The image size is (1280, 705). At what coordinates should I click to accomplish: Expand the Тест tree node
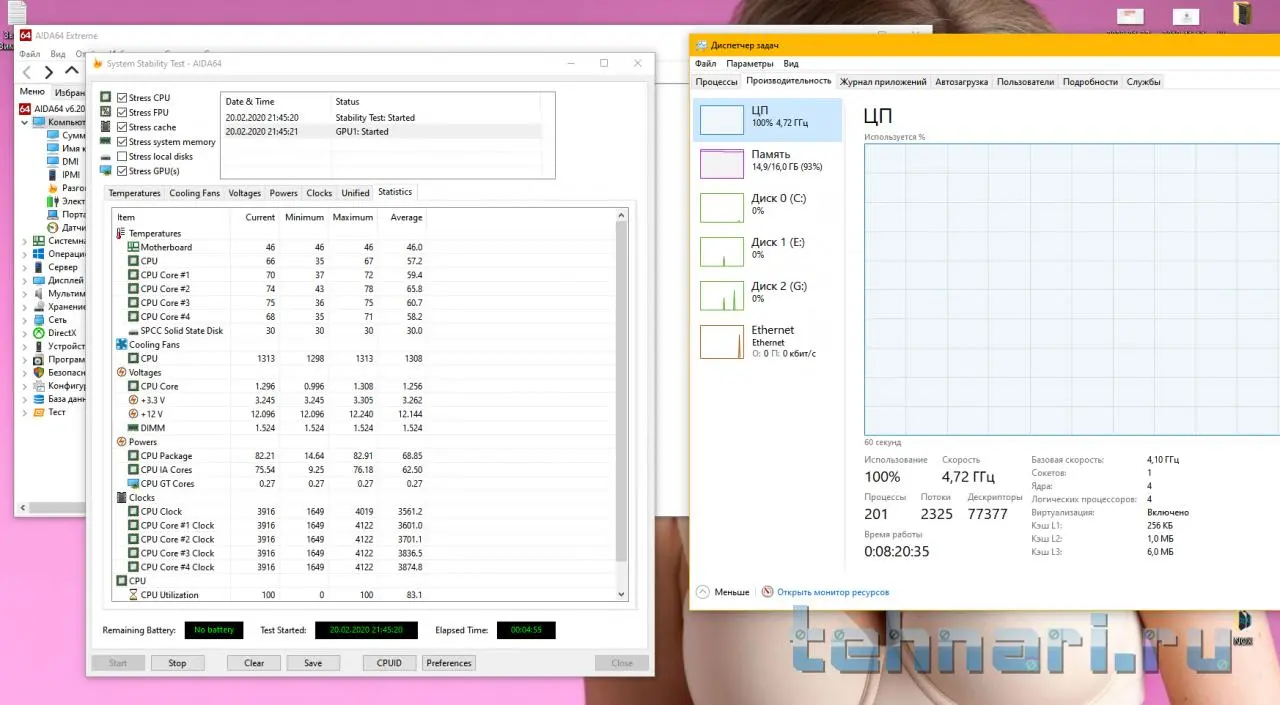point(25,412)
